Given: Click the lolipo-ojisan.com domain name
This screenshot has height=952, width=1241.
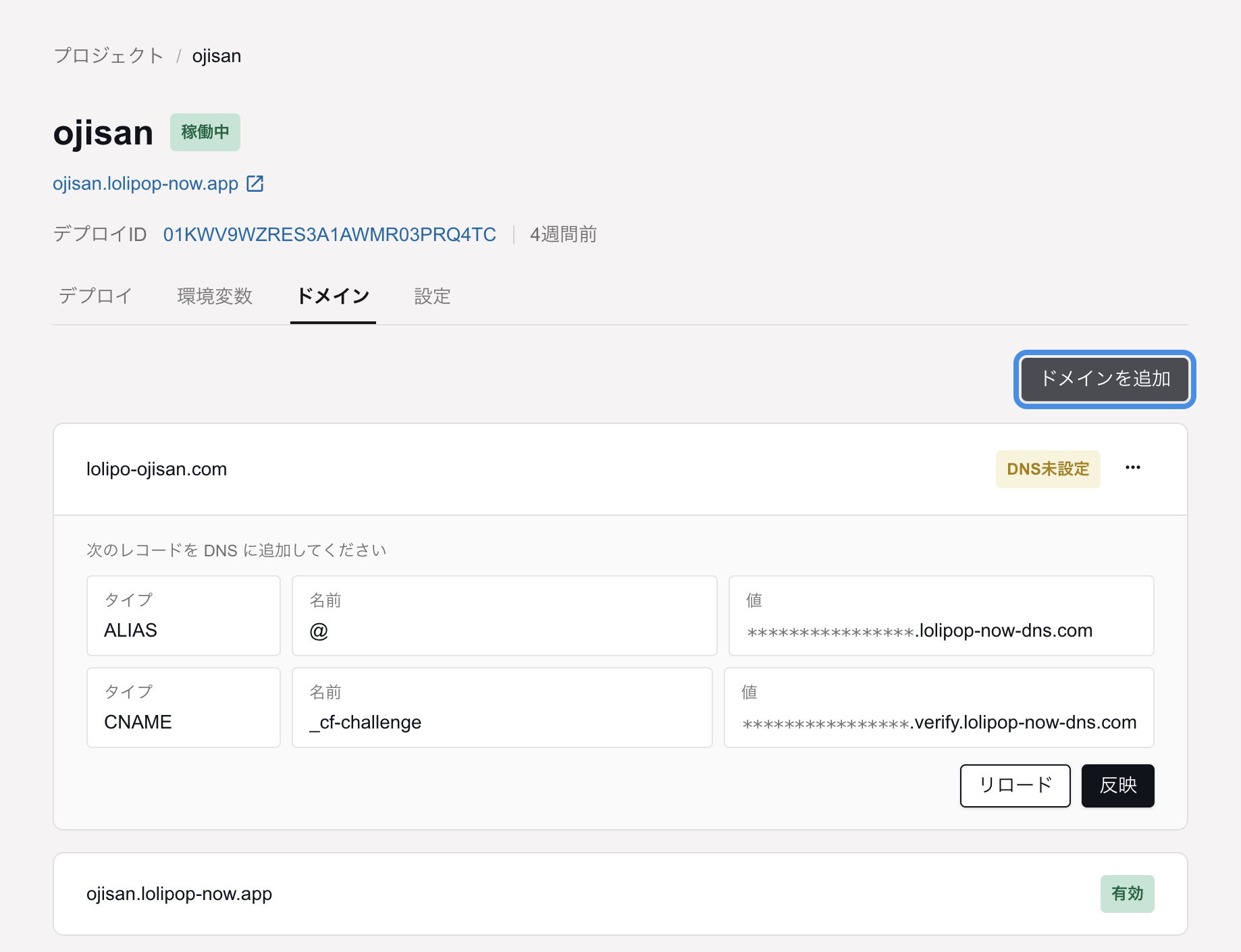Looking at the screenshot, I should (x=157, y=469).
